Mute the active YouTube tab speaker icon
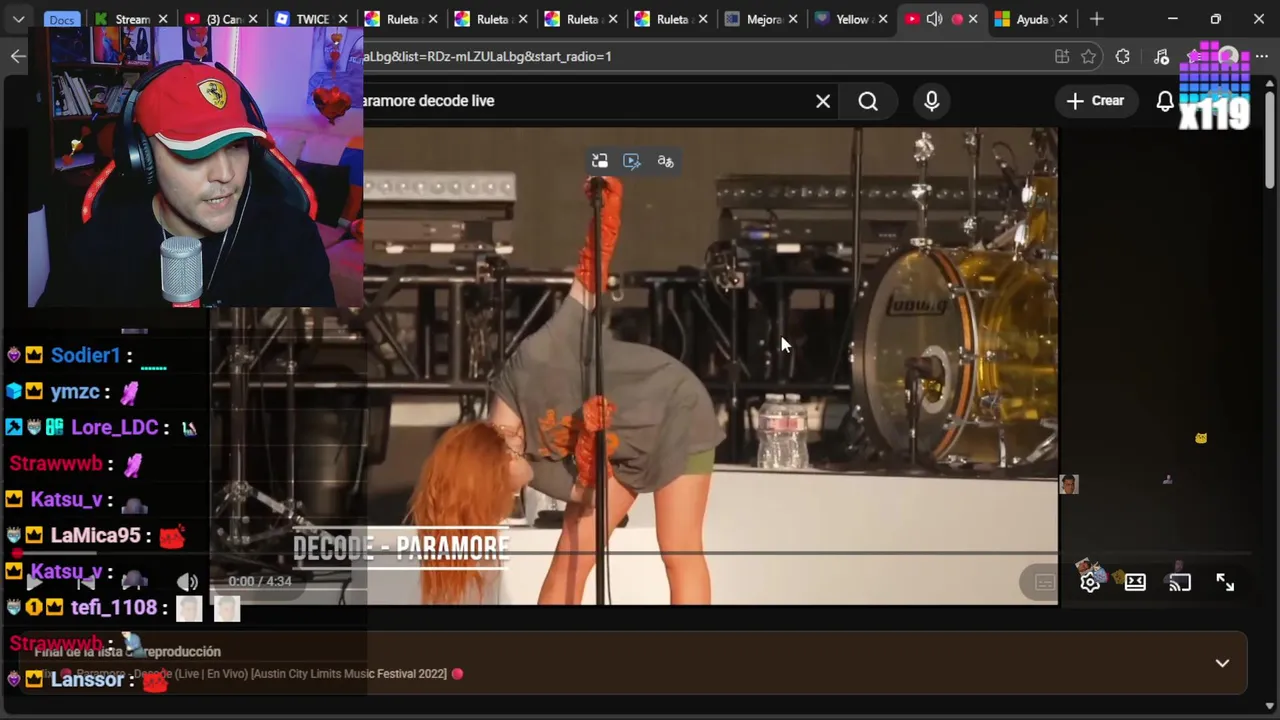 click(934, 19)
